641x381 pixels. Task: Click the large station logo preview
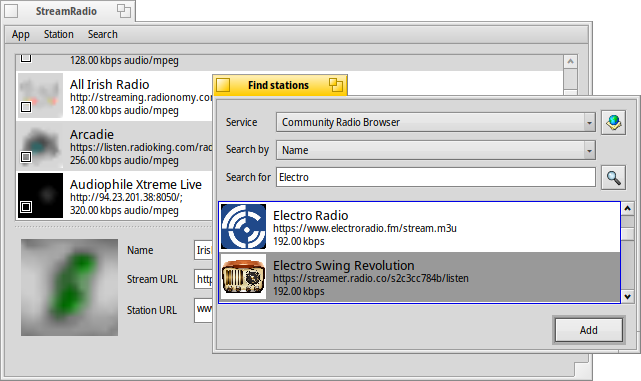click(x=69, y=287)
